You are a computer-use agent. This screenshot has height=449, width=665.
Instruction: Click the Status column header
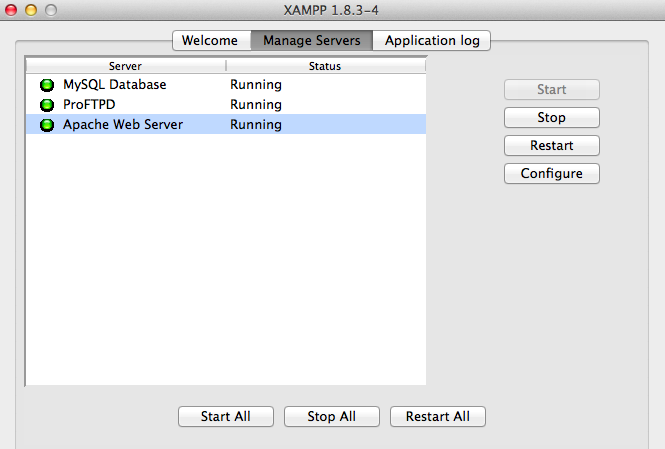325,66
